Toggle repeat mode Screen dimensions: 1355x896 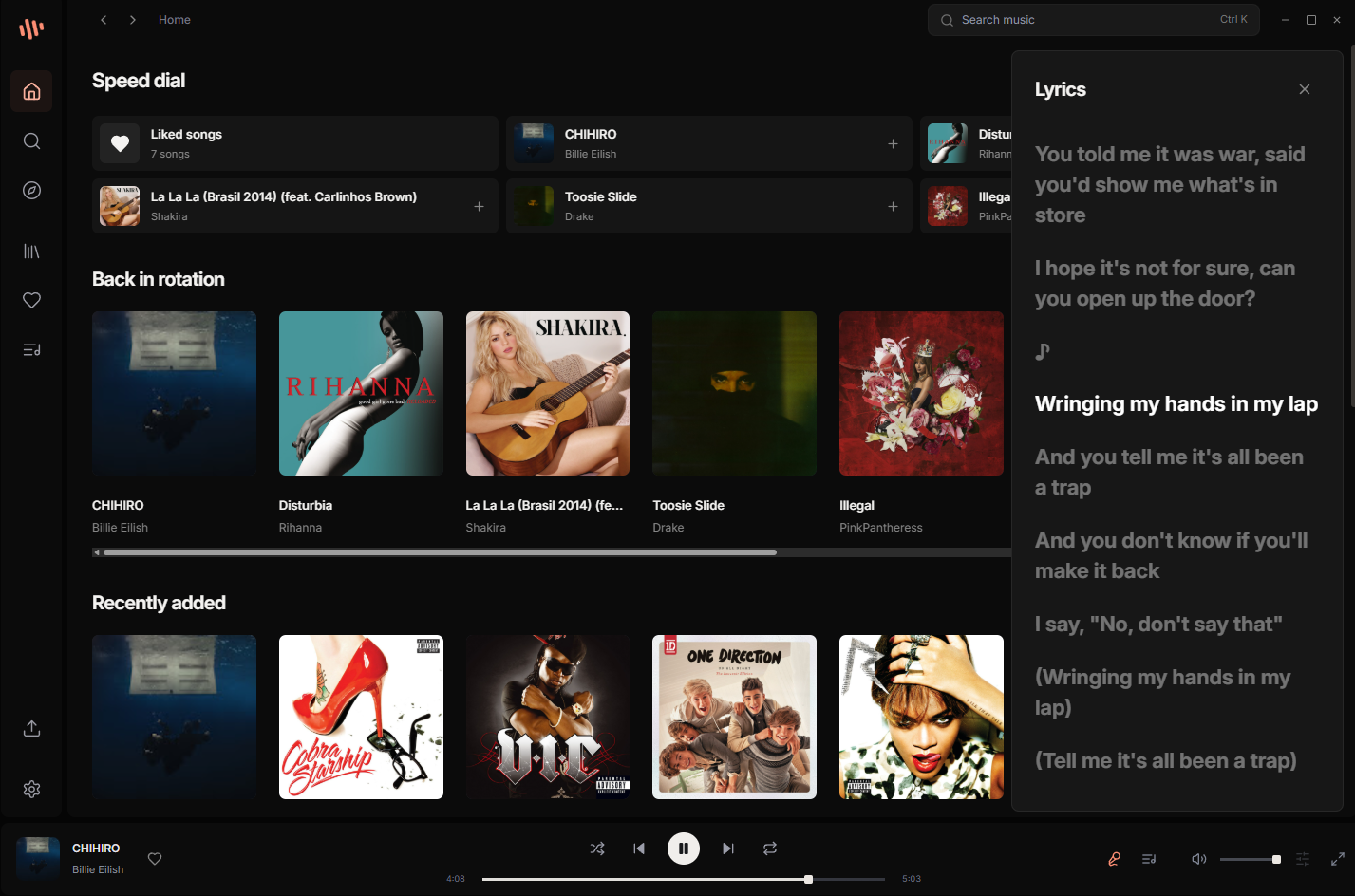coord(770,849)
